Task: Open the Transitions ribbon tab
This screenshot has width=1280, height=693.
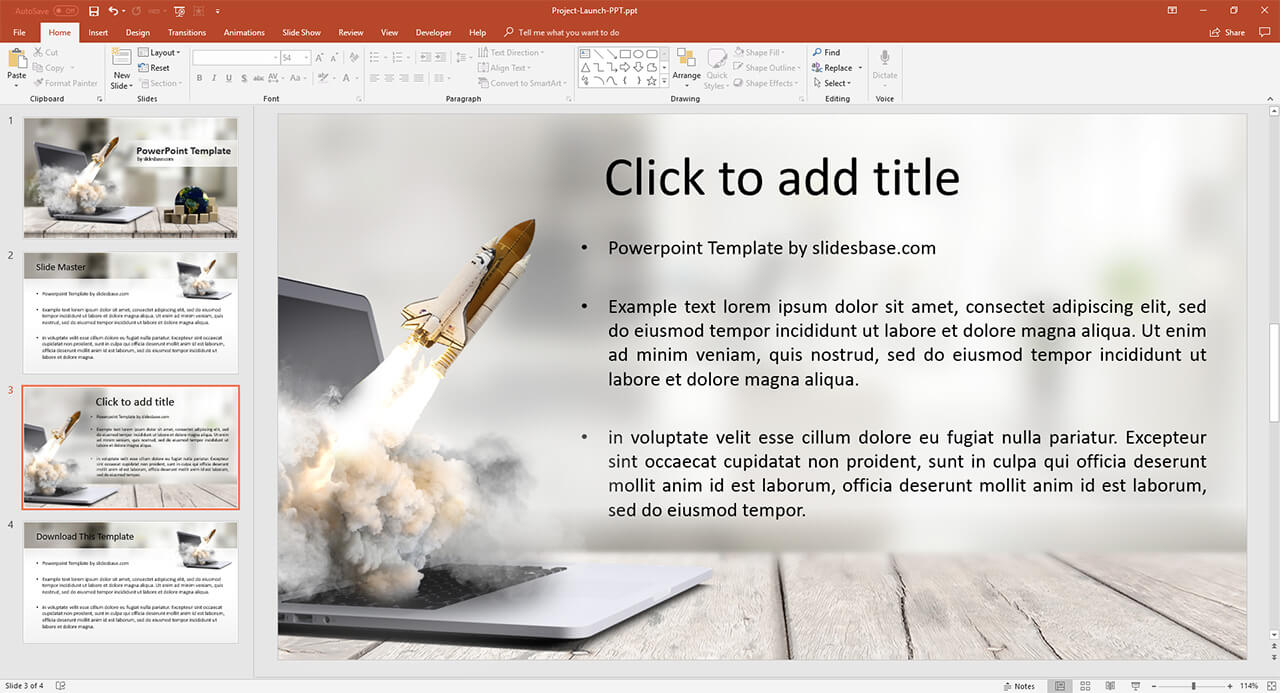Action: point(187,33)
